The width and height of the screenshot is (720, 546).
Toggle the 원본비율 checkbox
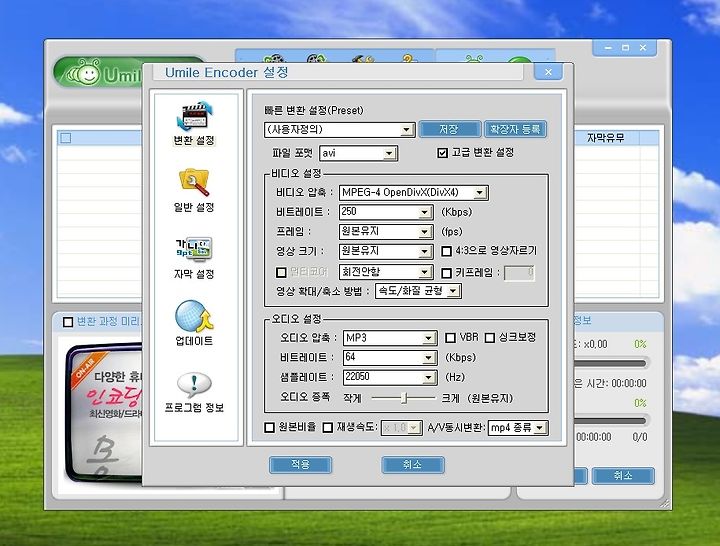[270, 428]
